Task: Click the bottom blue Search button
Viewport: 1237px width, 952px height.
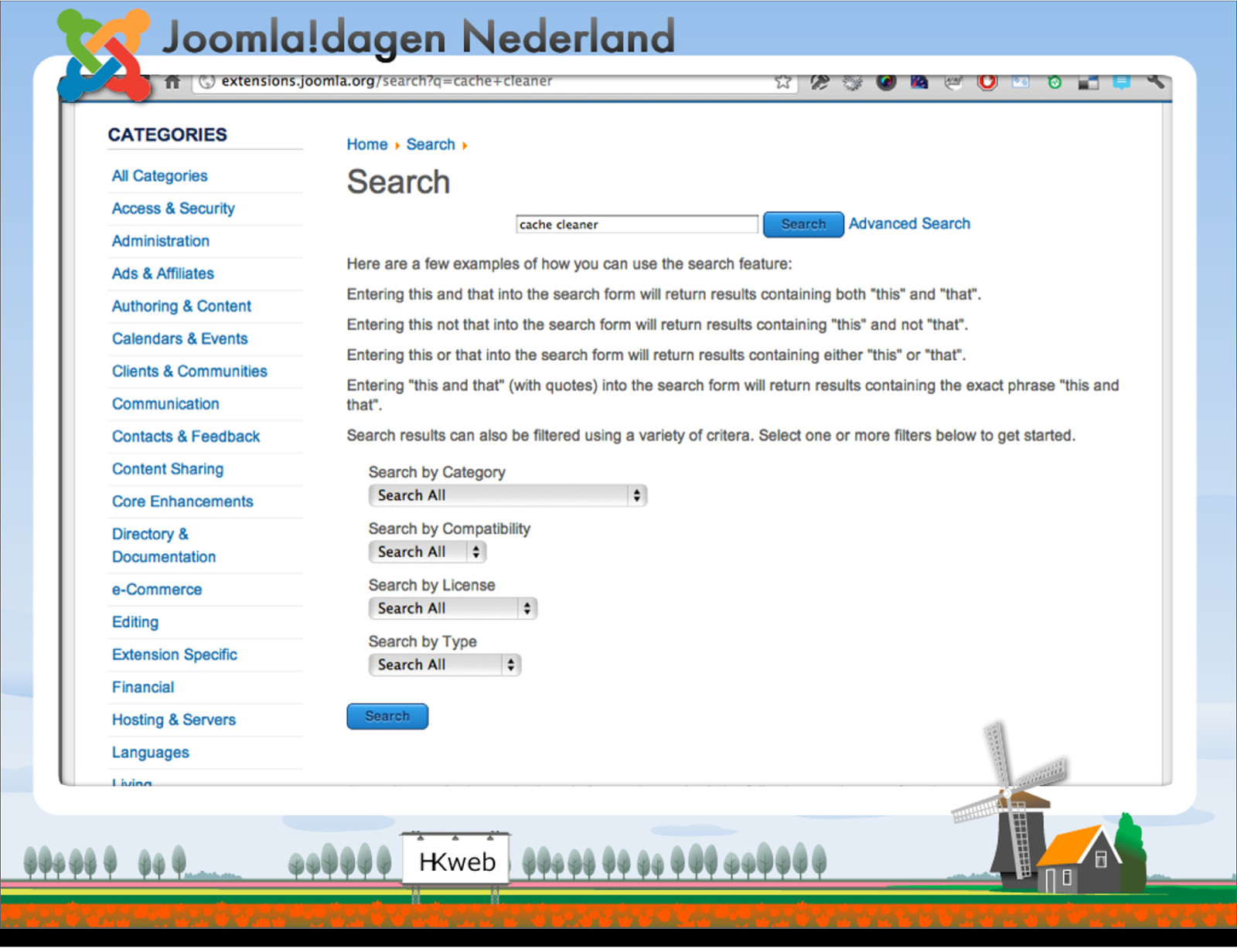Action: coord(387,716)
